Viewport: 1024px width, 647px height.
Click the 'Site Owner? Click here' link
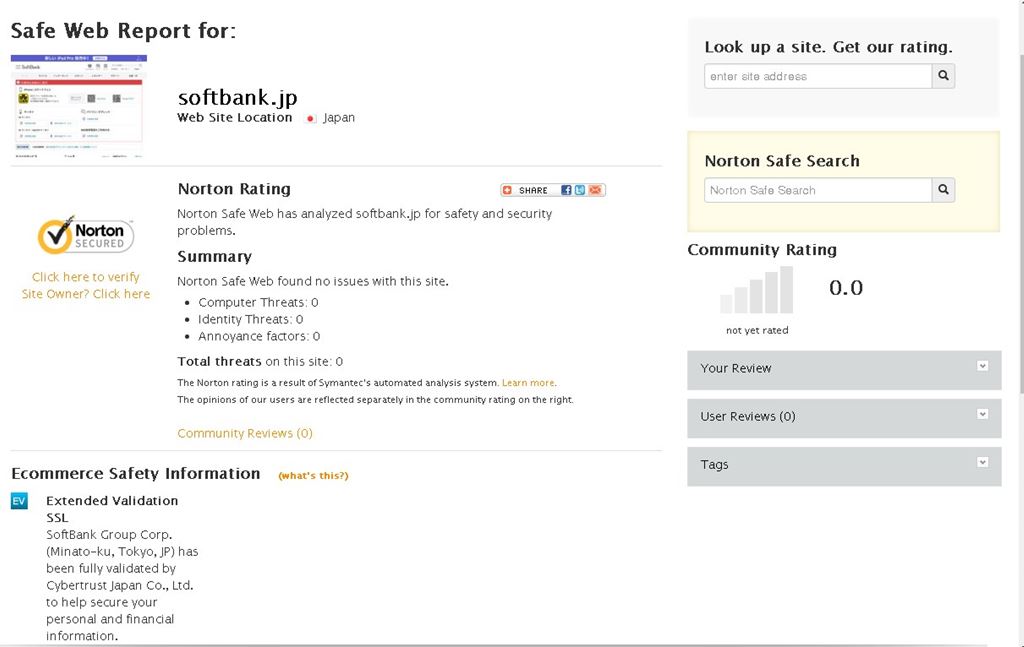coord(86,294)
